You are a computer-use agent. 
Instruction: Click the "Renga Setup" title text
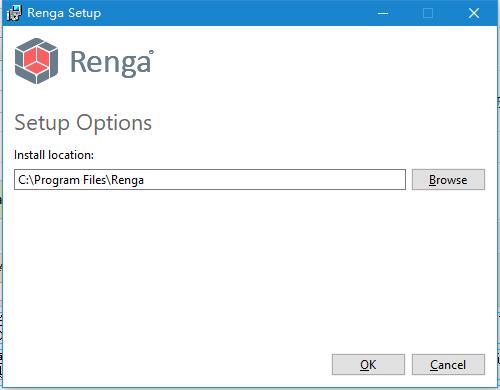click(x=64, y=13)
